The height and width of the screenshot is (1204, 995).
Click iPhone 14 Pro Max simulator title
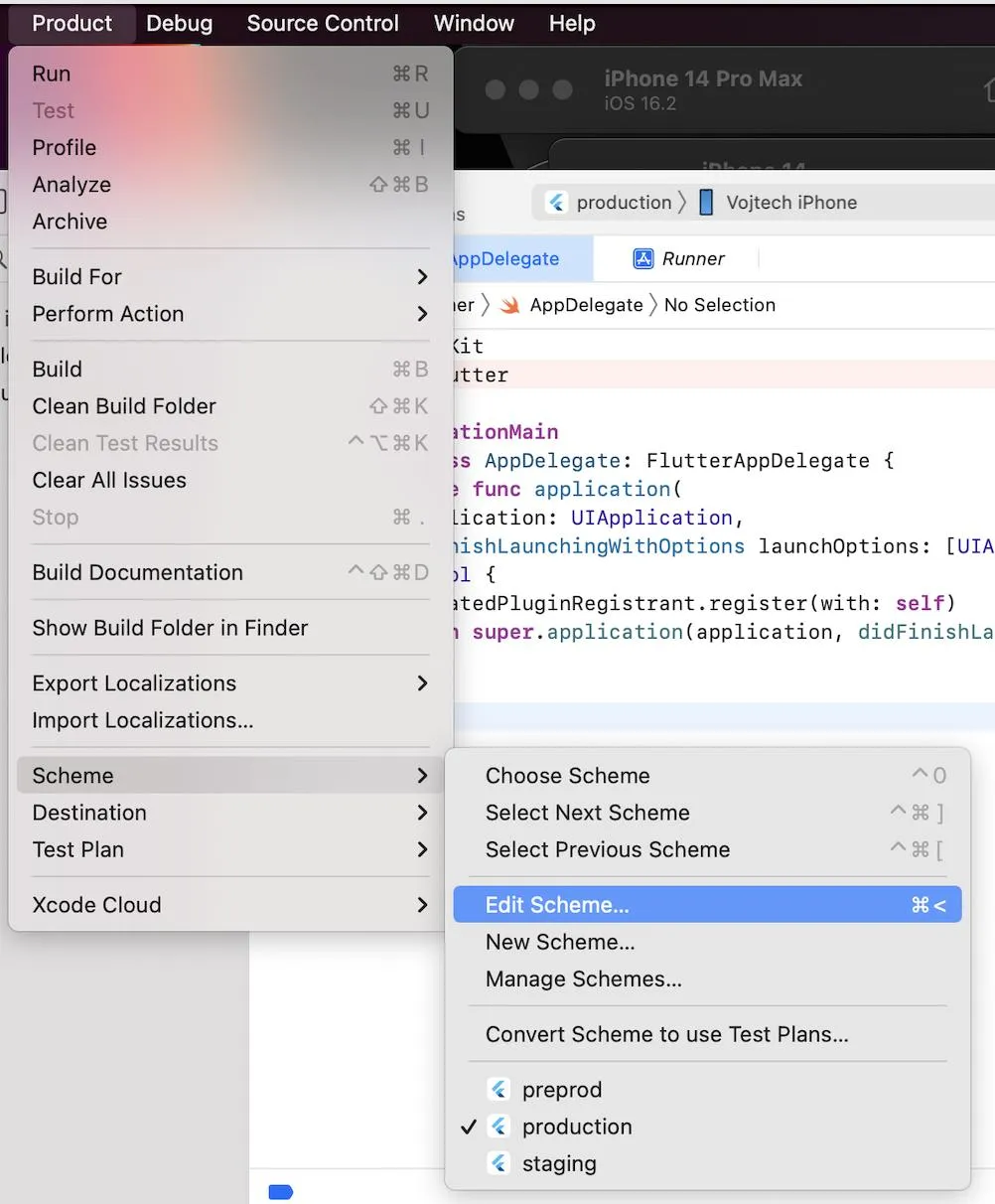click(x=703, y=78)
